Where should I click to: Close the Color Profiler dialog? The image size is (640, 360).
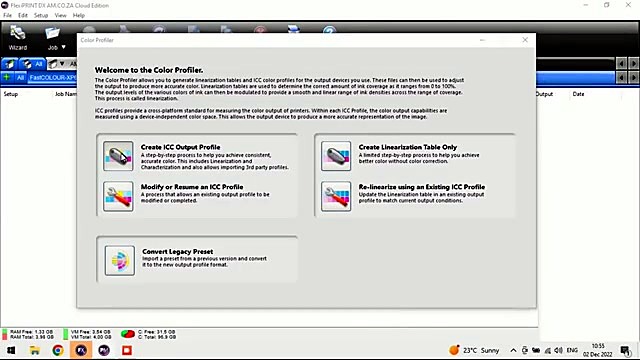(525, 40)
